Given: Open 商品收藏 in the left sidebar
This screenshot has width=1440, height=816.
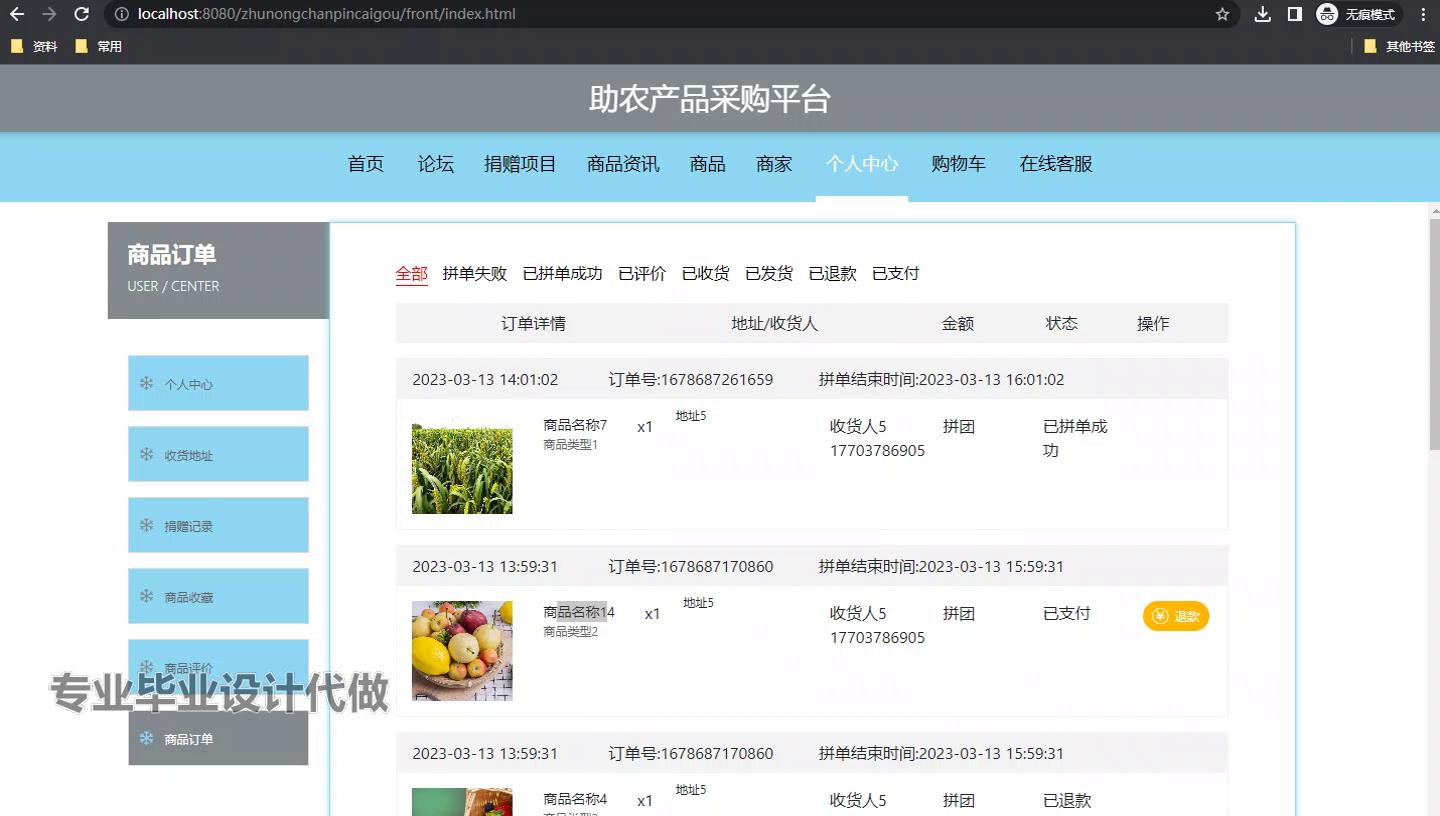Looking at the screenshot, I should click(218, 596).
